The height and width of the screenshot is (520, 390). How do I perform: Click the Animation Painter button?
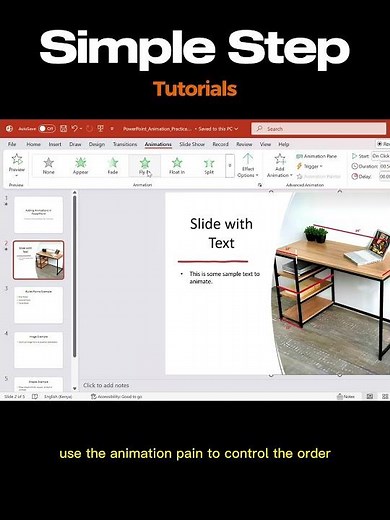click(319, 176)
